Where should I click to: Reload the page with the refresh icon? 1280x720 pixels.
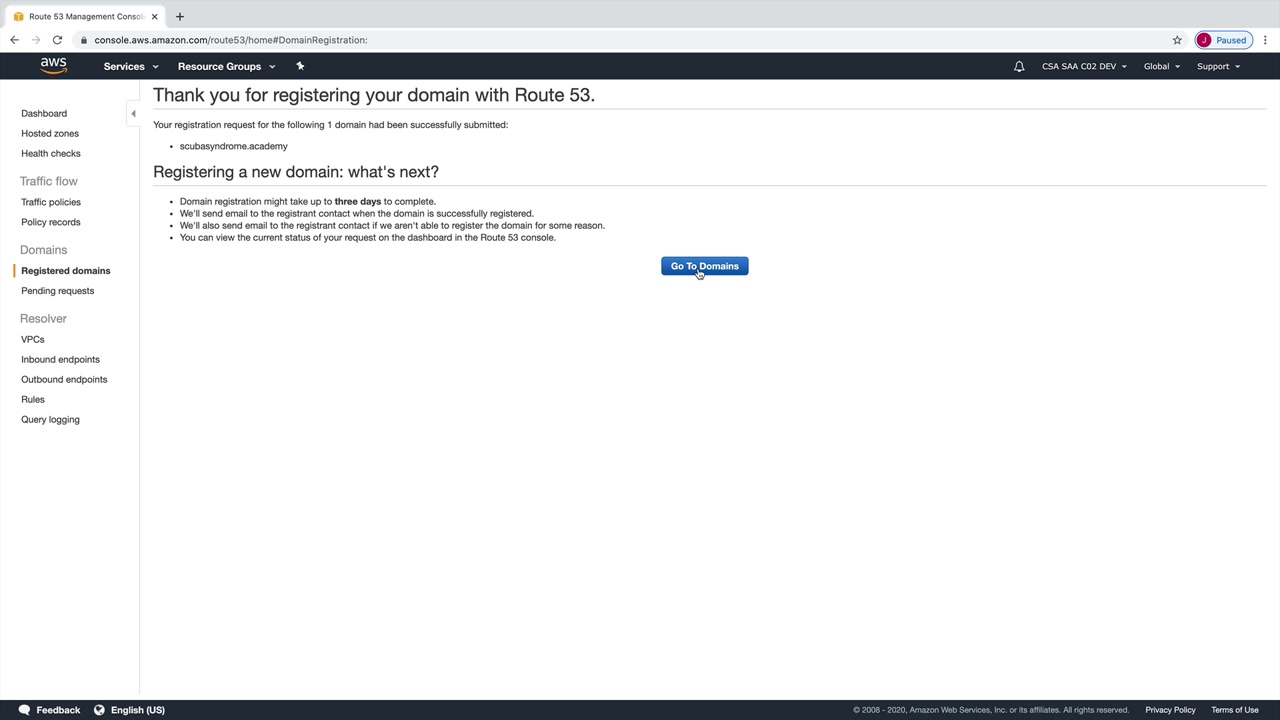[x=57, y=40]
